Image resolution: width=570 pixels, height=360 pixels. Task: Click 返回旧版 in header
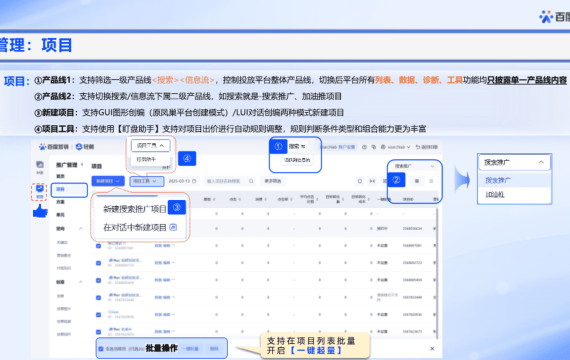coord(427,147)
